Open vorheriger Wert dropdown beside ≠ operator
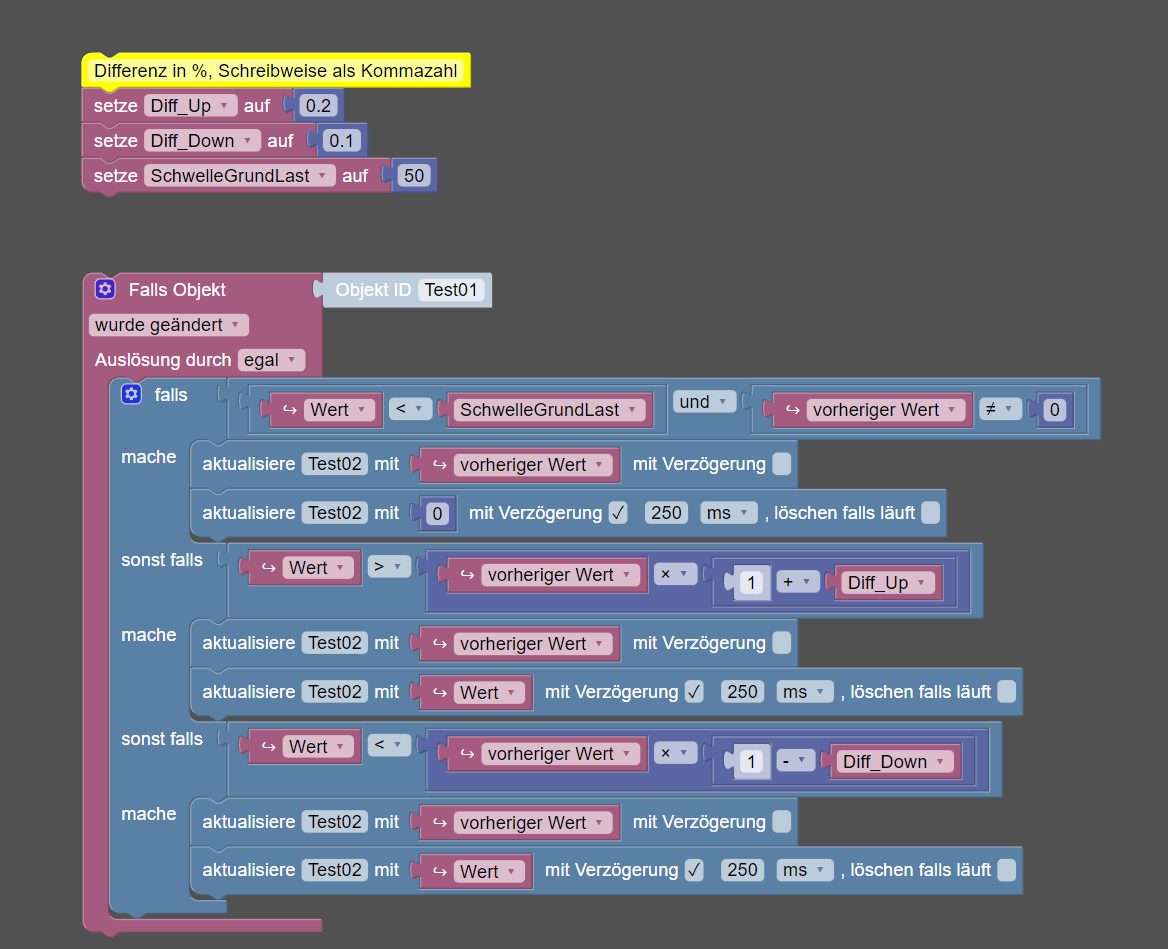The image size is (1168, 949). [886, 410]
